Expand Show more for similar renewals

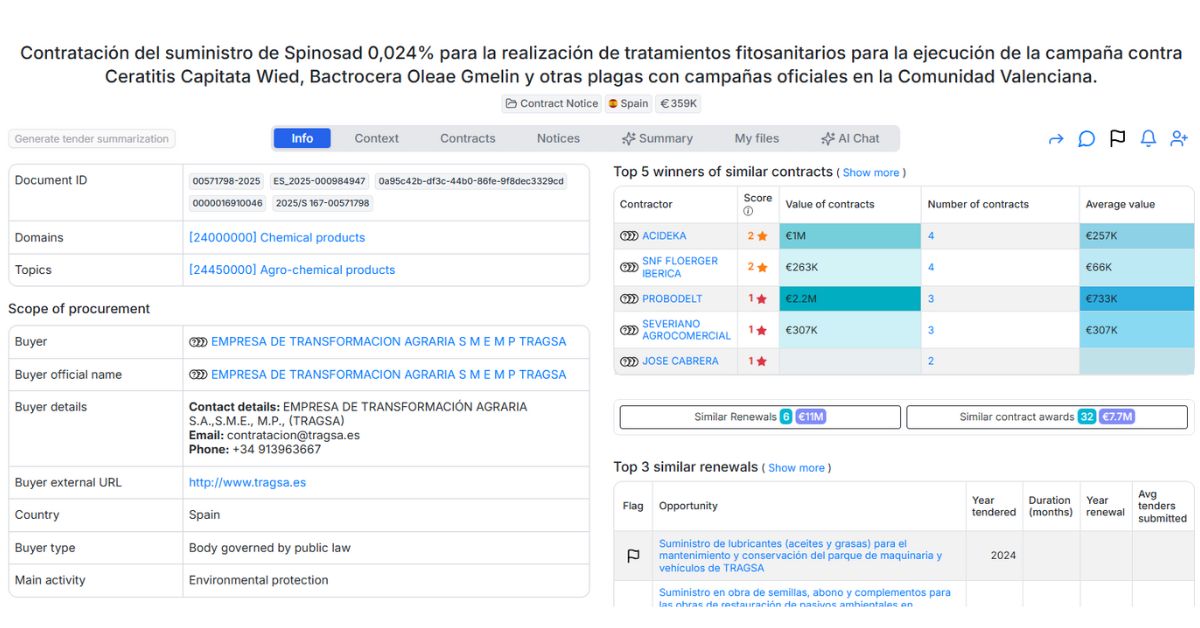tap(796, 468)
